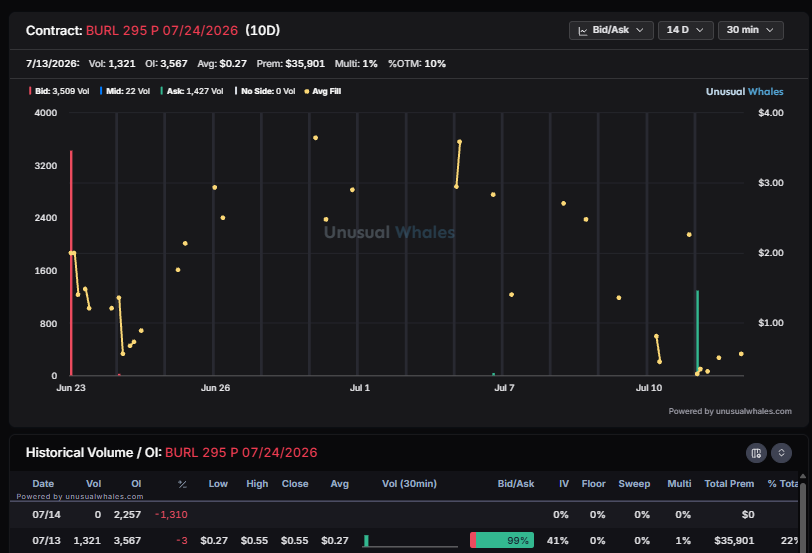Click the table columns settings icon
812x553 pixels.
[x=756, y=453]
